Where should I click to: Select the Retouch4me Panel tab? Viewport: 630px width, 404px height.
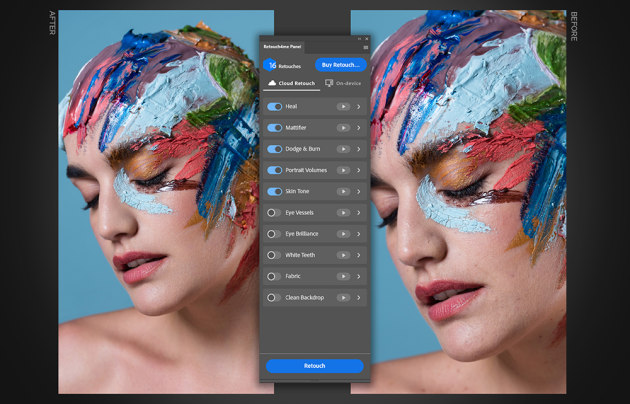pos(282,47)
